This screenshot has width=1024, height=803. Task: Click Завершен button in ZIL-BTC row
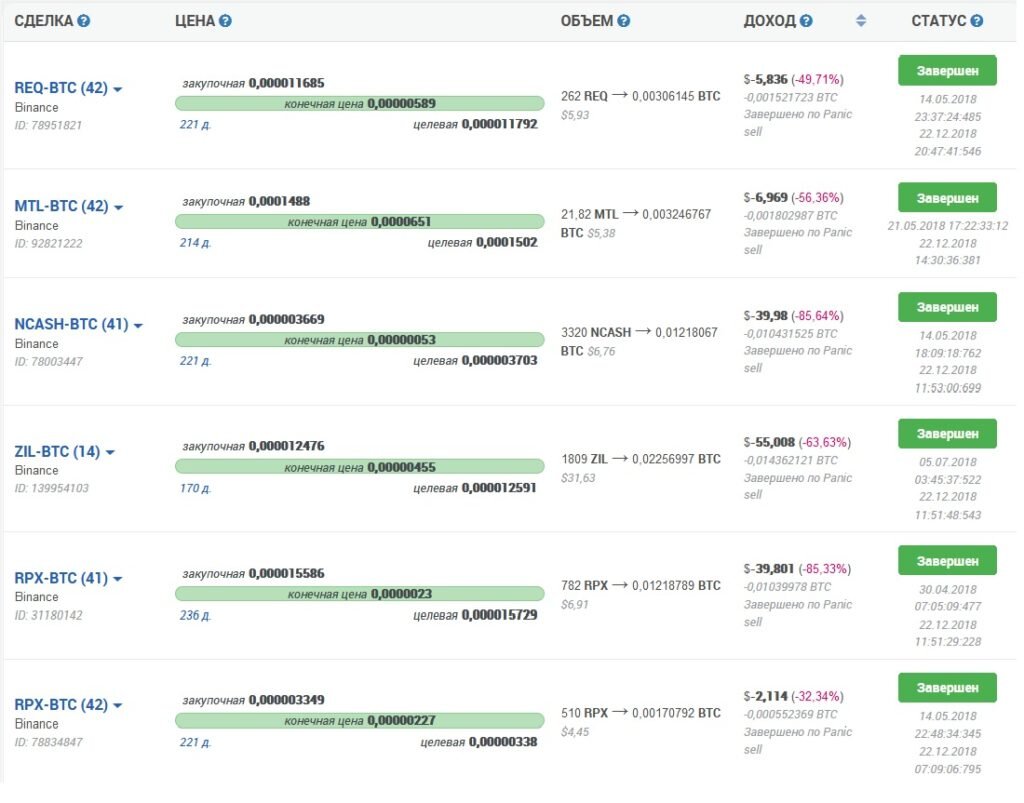click(x=947, y=433)
